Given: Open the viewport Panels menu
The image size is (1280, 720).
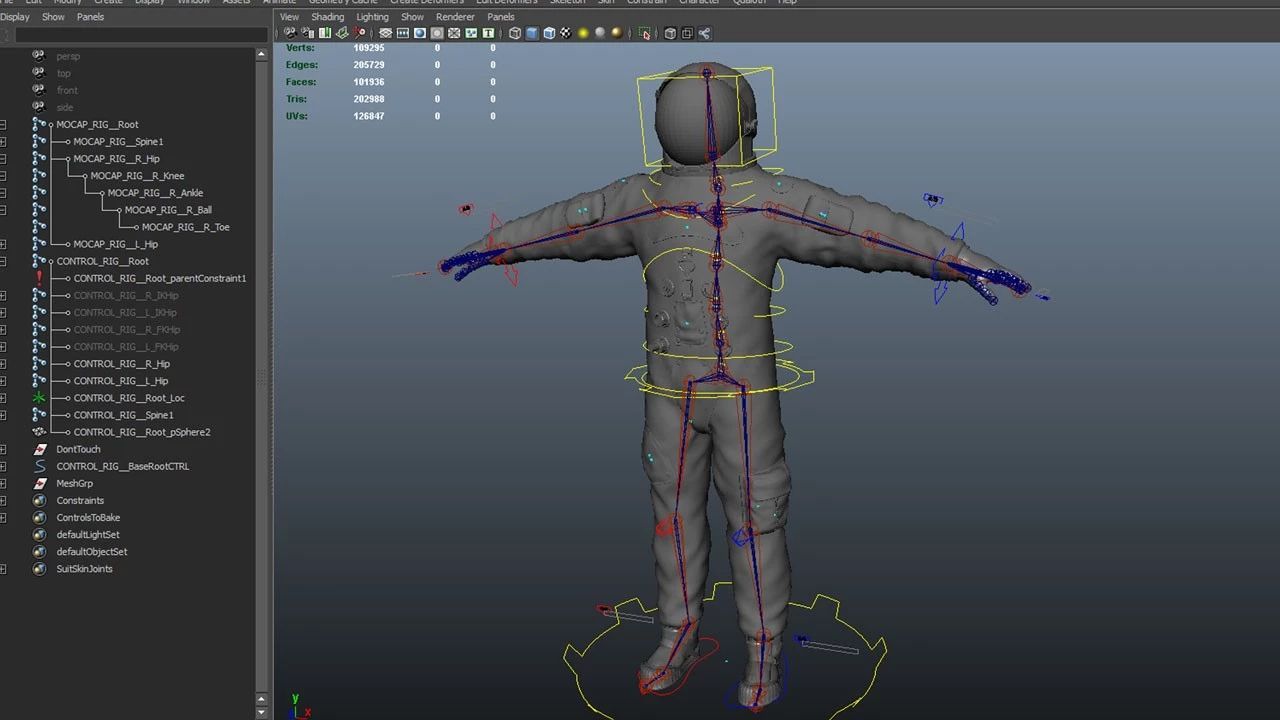Looking at the screenshot, I should tap(500, 17).
